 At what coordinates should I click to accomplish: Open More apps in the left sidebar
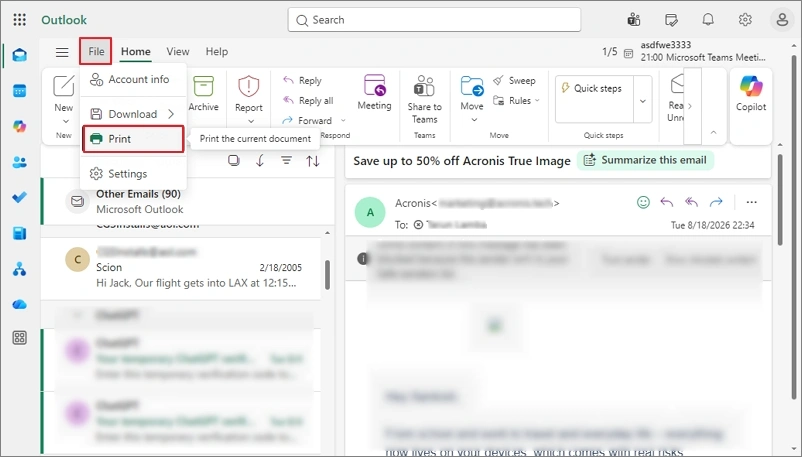click(x=19, y=338)
